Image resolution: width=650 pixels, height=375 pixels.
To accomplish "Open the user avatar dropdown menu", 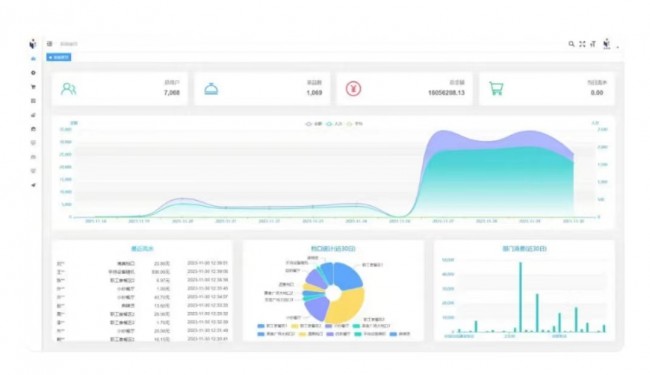I will pos(607,44).
